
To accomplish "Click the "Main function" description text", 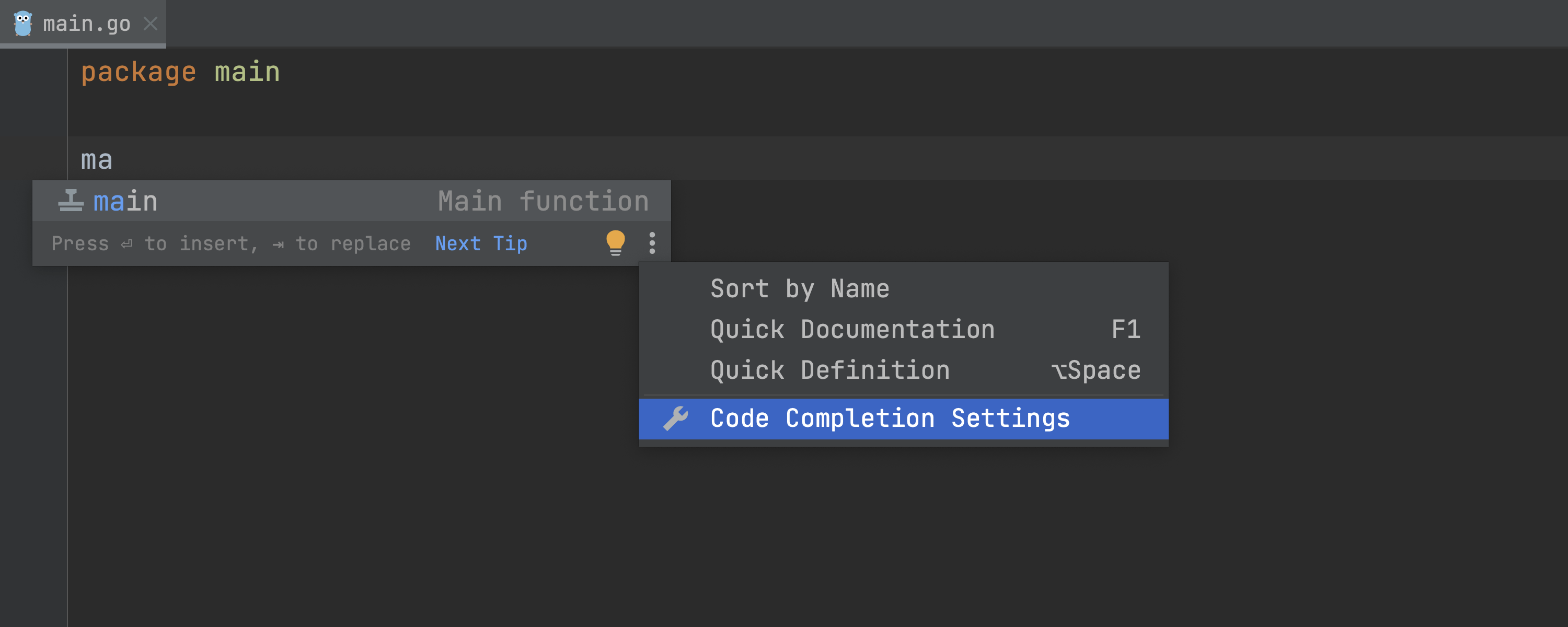I will 543,201.
